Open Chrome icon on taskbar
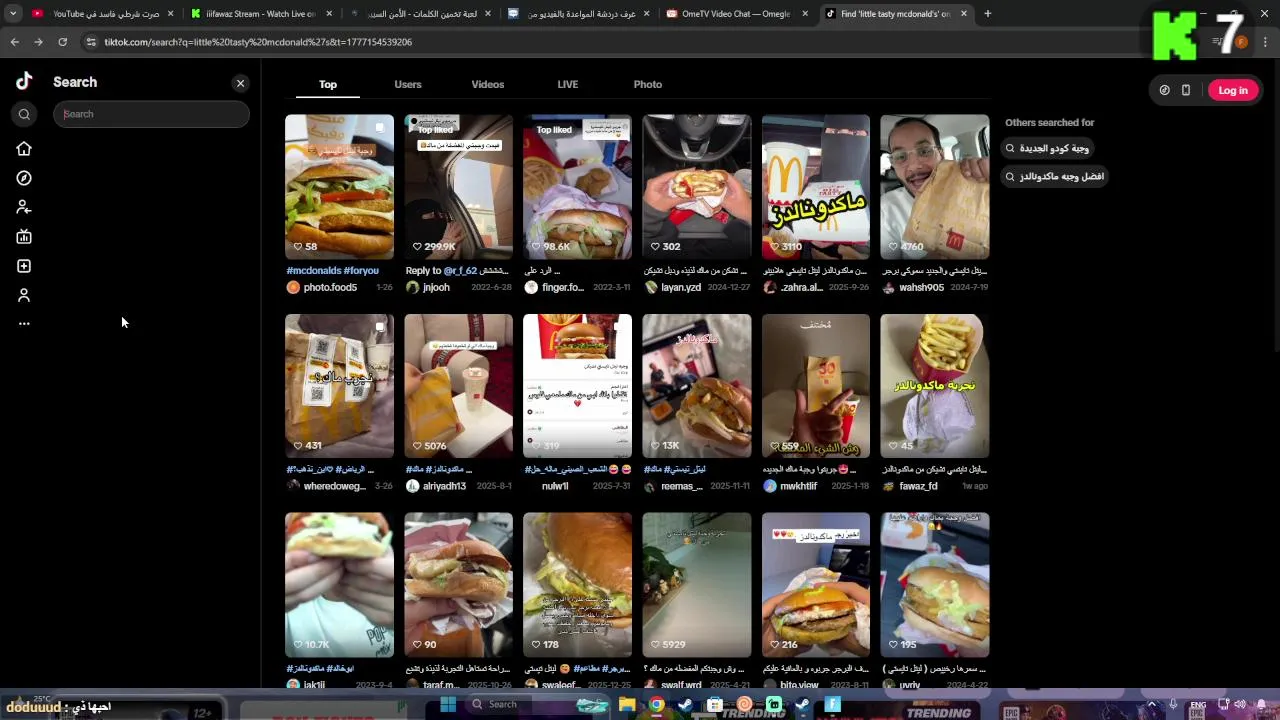1280x720 pixels. click(656, 705)
